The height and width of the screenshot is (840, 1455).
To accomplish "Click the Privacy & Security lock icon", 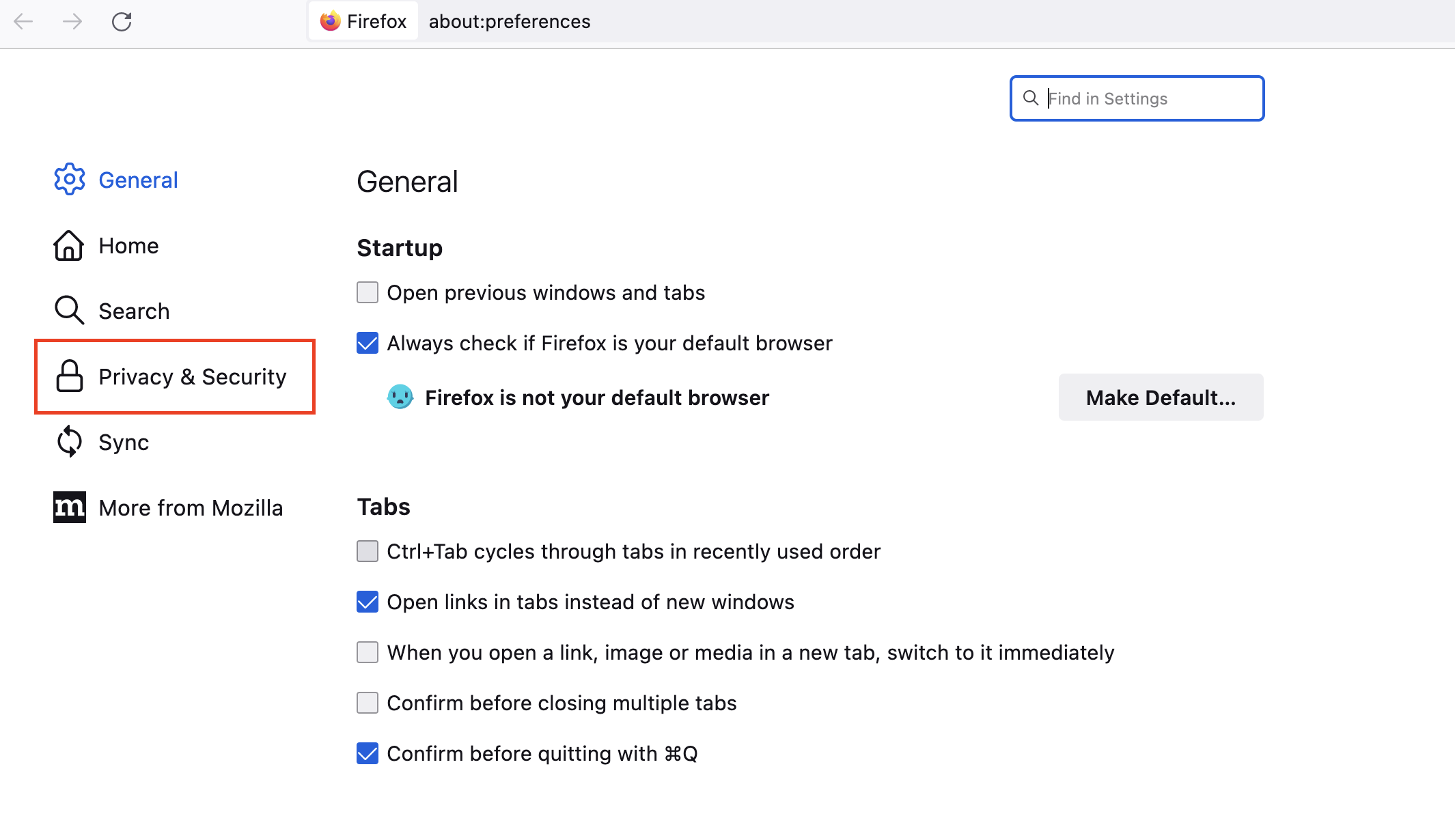I will coord(70,376).
